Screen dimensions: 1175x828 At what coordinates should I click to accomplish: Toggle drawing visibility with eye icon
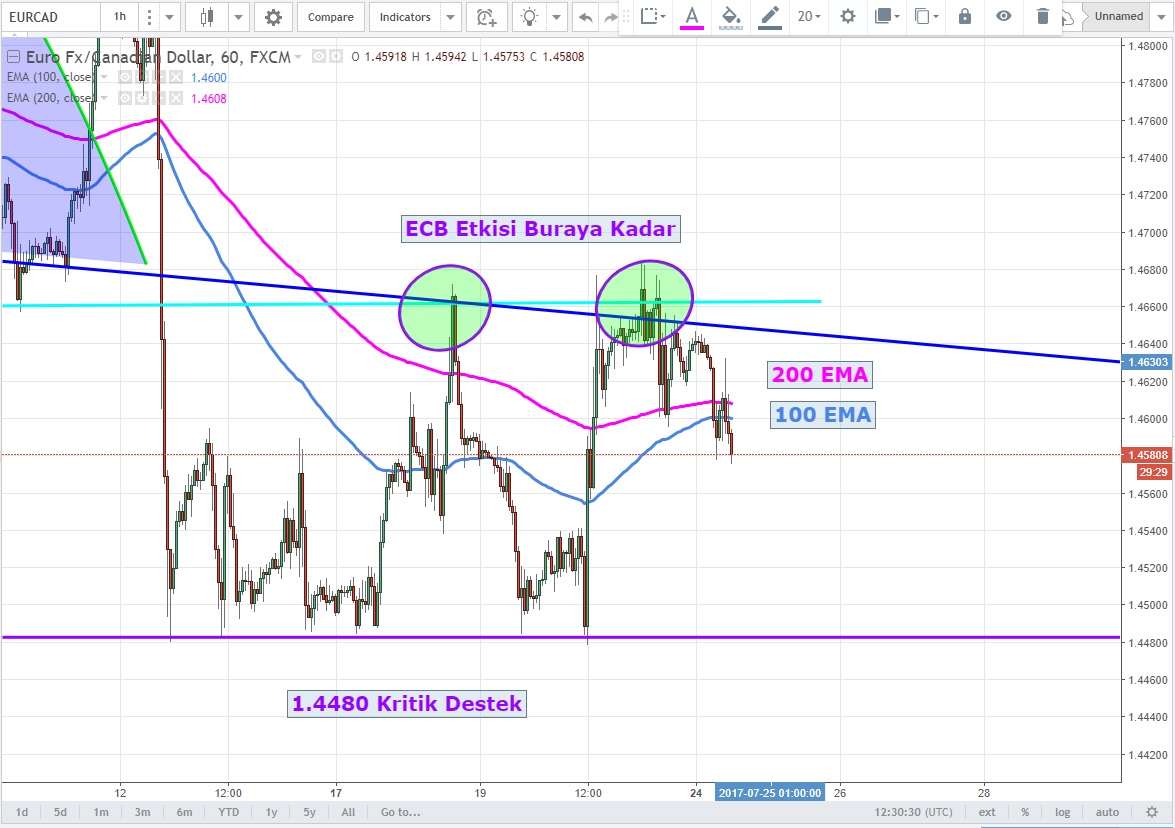[1003, 16]
